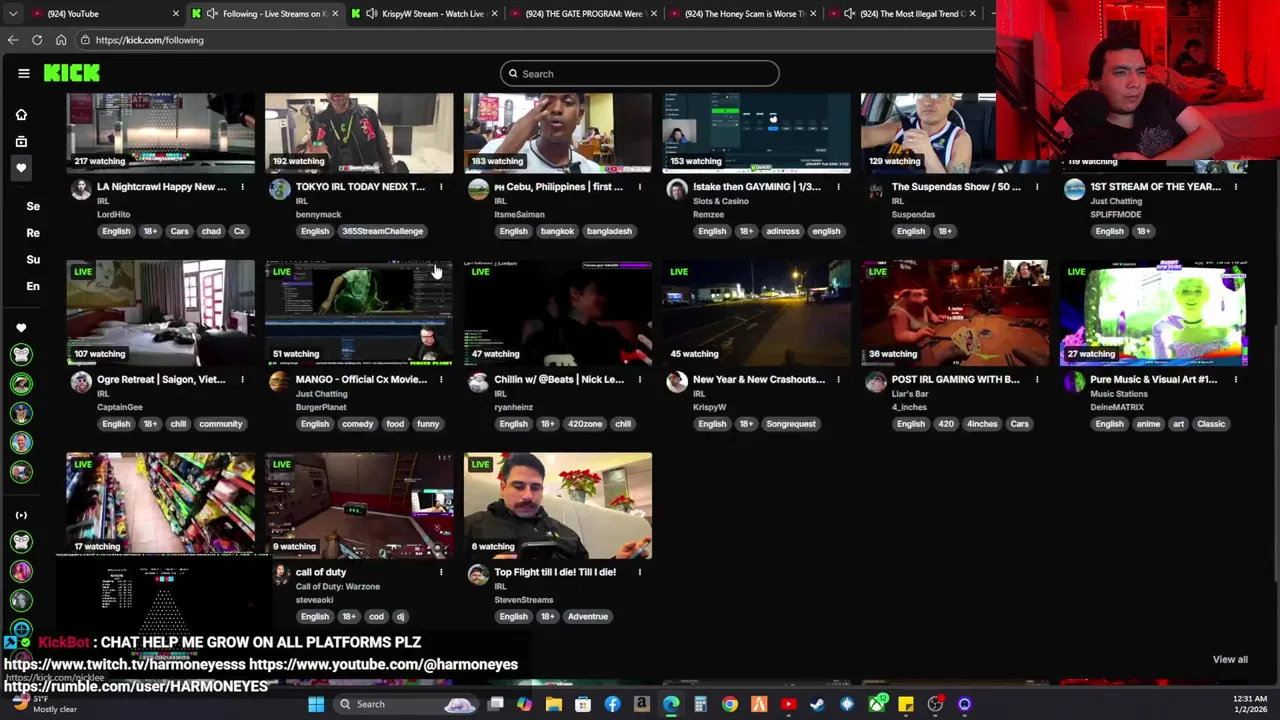Image resolution: width=1280 pixels, height=720 pixels.
Task: Open Amazon app in taskbar
Action: tap(642, 704)
